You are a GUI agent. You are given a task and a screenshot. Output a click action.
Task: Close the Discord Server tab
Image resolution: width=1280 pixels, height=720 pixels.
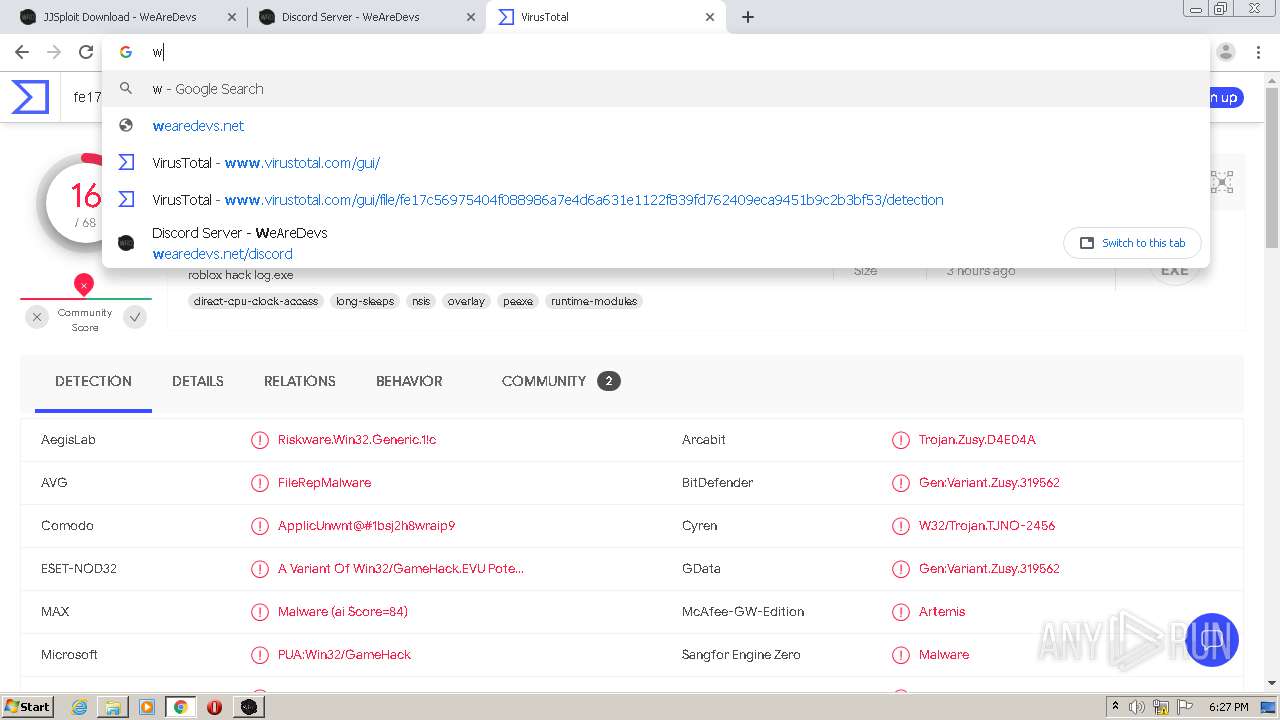(x=471, y=17)
